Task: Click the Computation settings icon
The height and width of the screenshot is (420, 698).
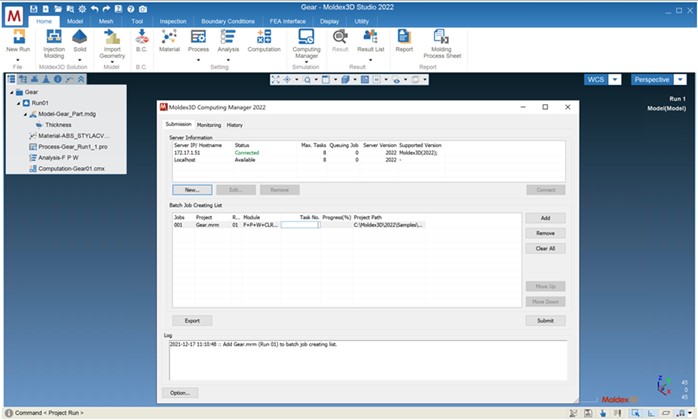Action: (264, 37)
